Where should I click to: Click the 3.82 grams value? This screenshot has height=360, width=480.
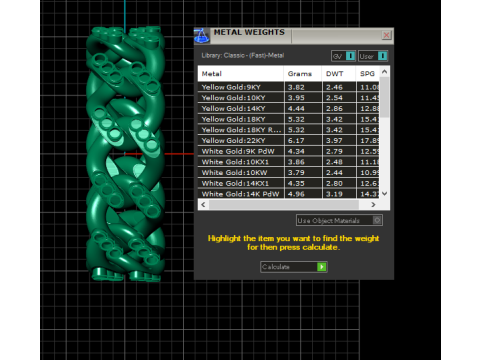coord(296,87)
